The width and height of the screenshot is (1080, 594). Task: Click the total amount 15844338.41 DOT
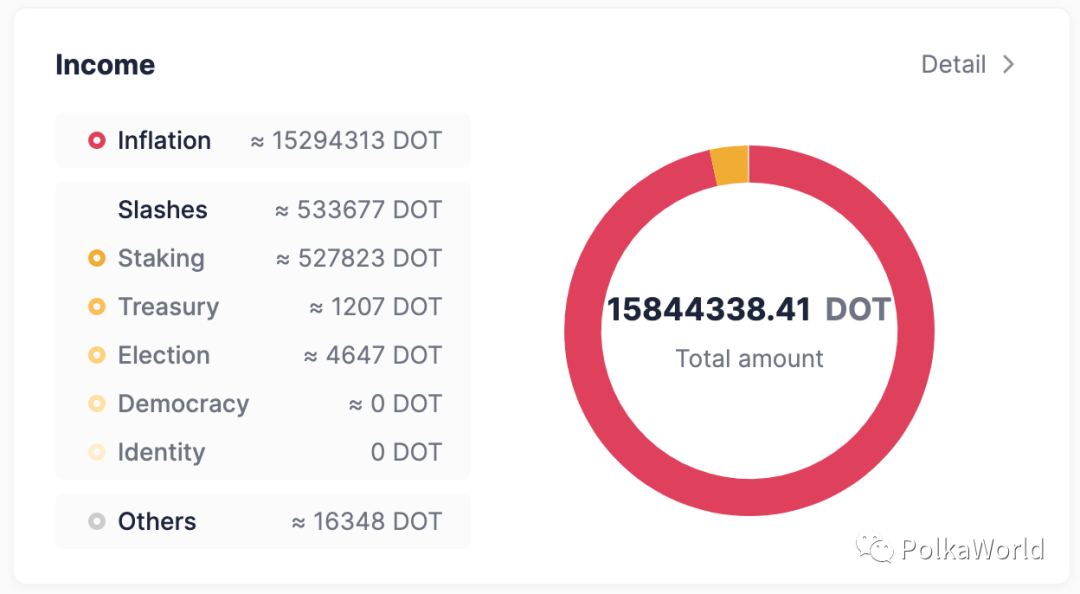tap(748, 309)
